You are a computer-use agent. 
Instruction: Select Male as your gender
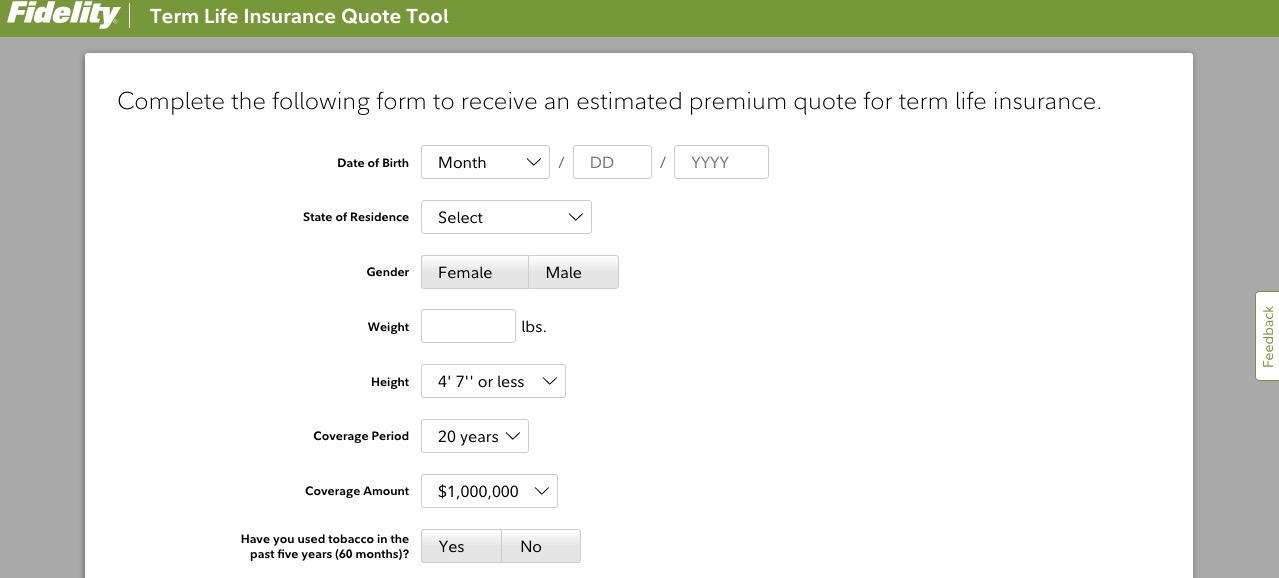pos(562,271)
